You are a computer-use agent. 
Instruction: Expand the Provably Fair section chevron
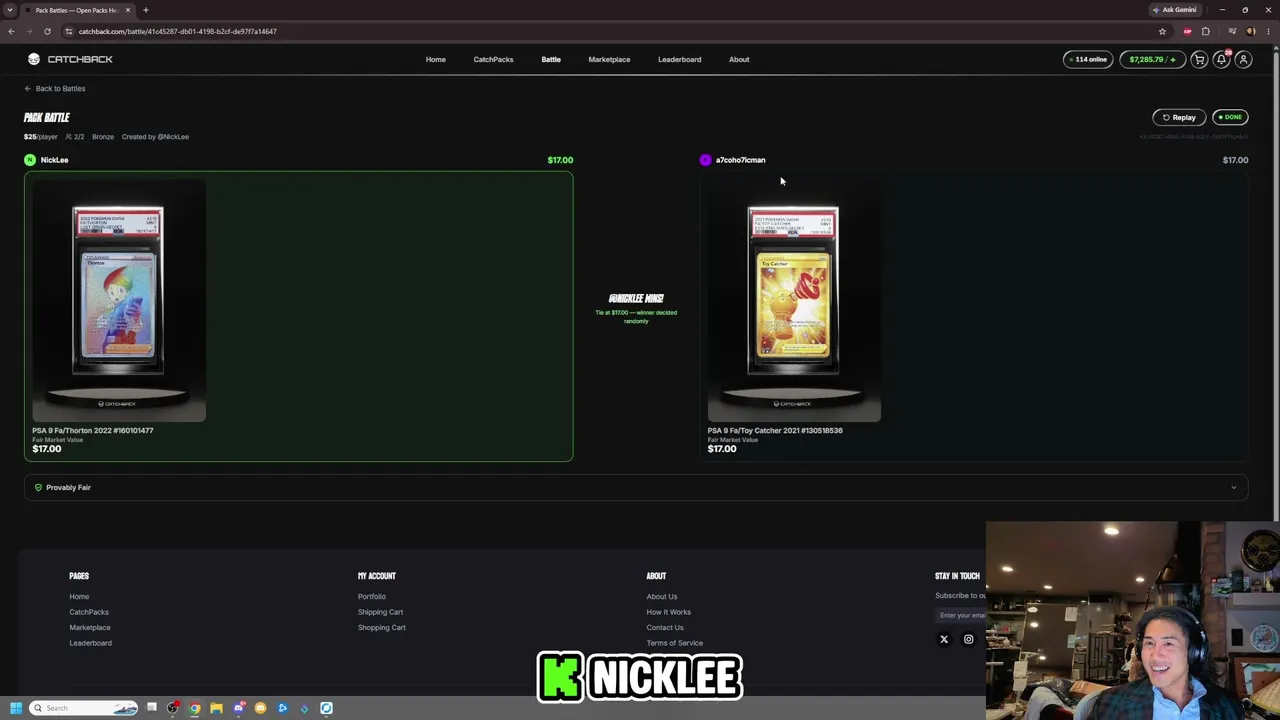pos(1233,487)
